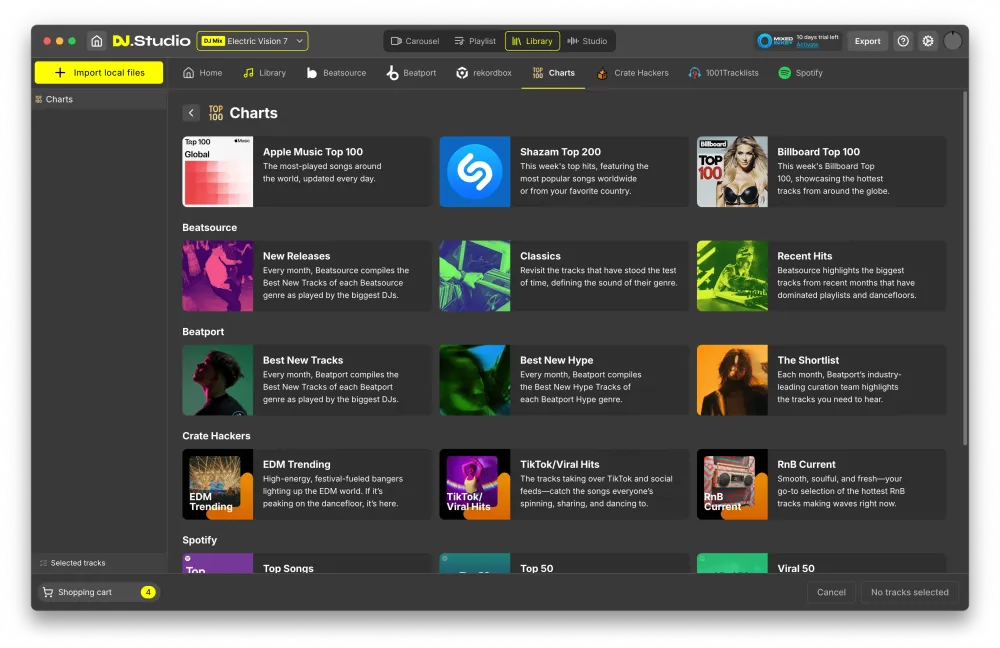Click the user profile avatar
Viewport: 1000px width, 648px height.
[x=952, y=41]
